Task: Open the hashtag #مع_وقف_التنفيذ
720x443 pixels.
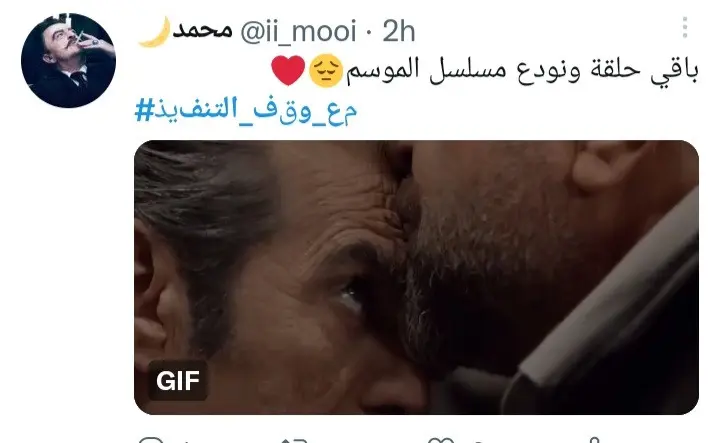Action: point(246,111)
